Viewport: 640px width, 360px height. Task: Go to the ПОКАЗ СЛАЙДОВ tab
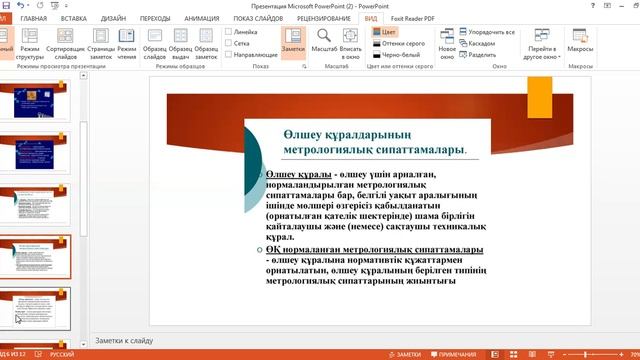[x=258, y=18]
